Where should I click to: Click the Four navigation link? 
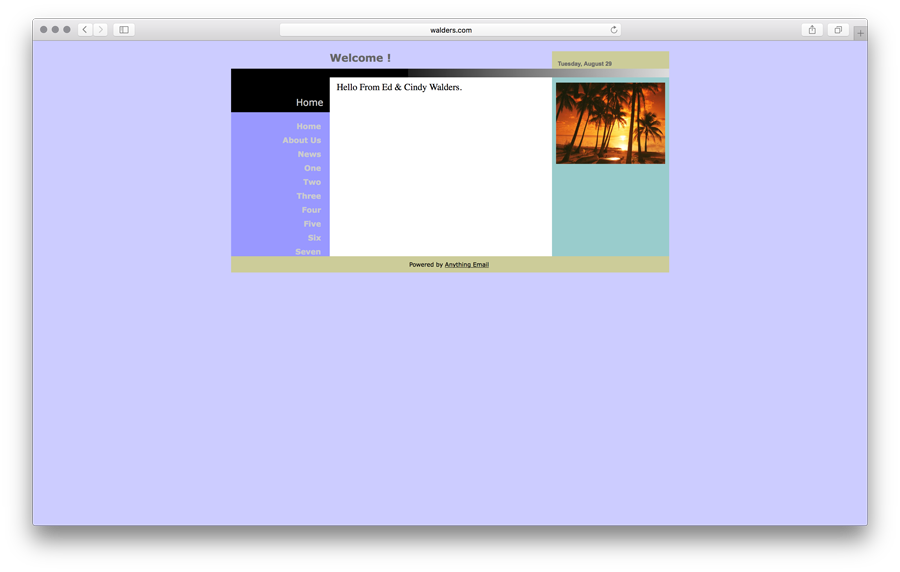pyautogui.click(x=311, y=211)
